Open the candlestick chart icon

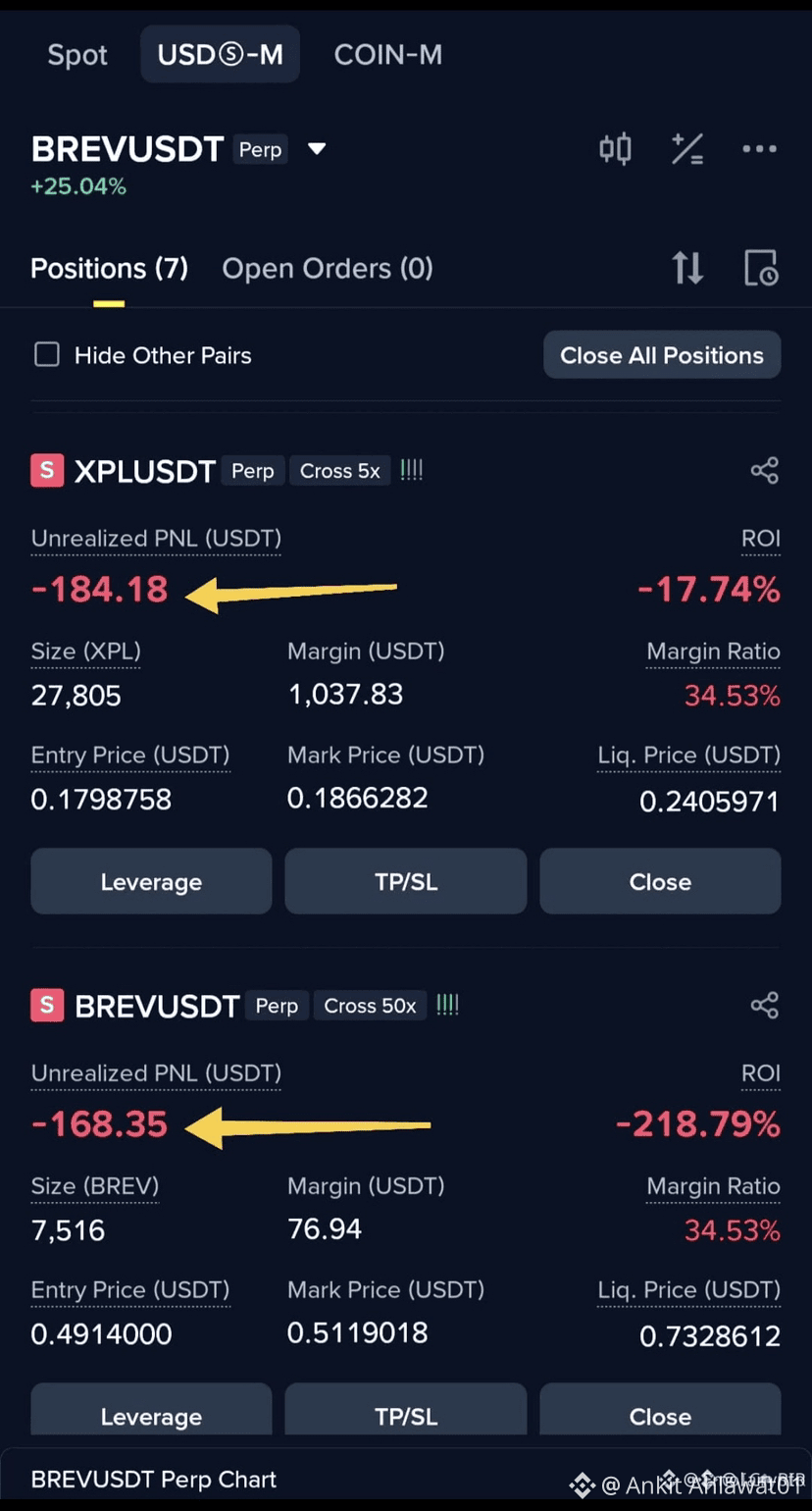[615, 149]
